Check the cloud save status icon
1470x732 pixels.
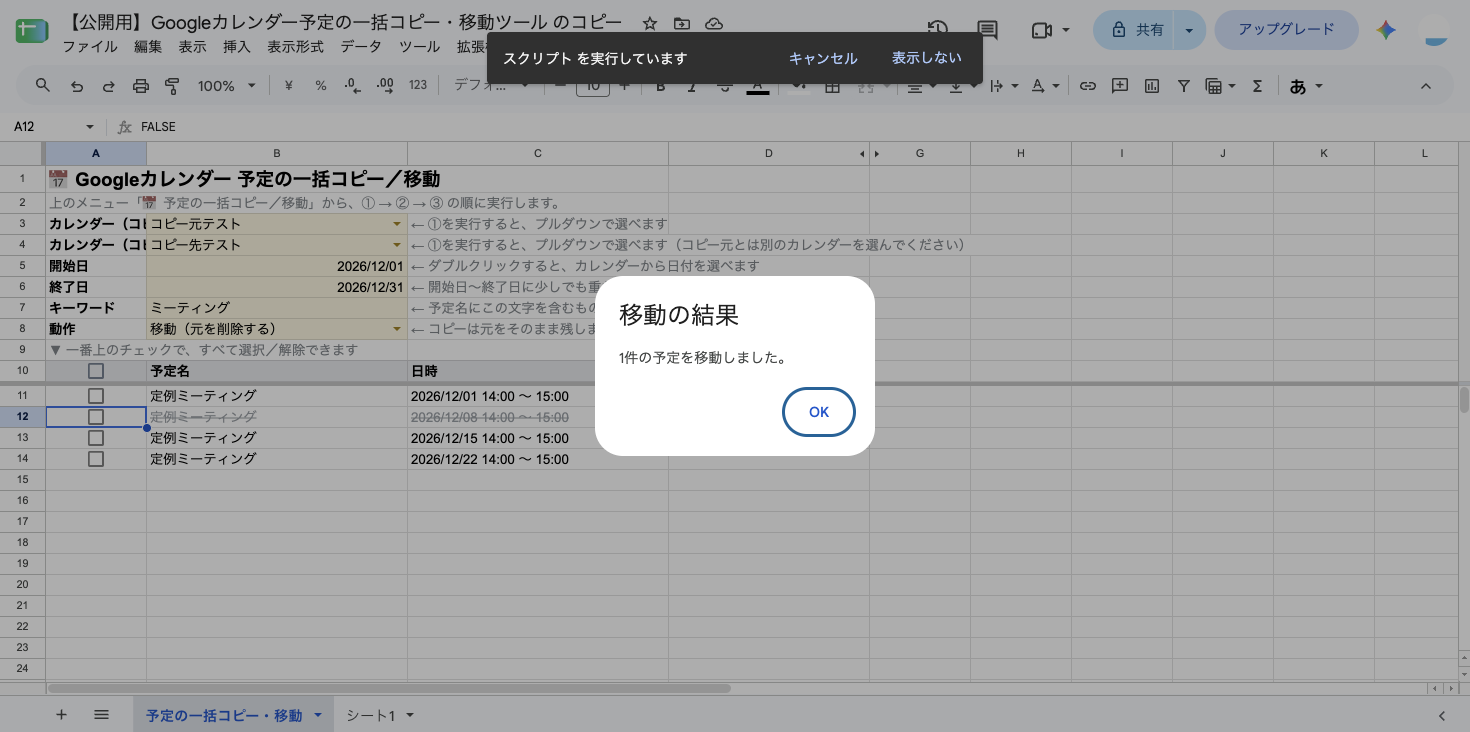[x=714, y=23]
